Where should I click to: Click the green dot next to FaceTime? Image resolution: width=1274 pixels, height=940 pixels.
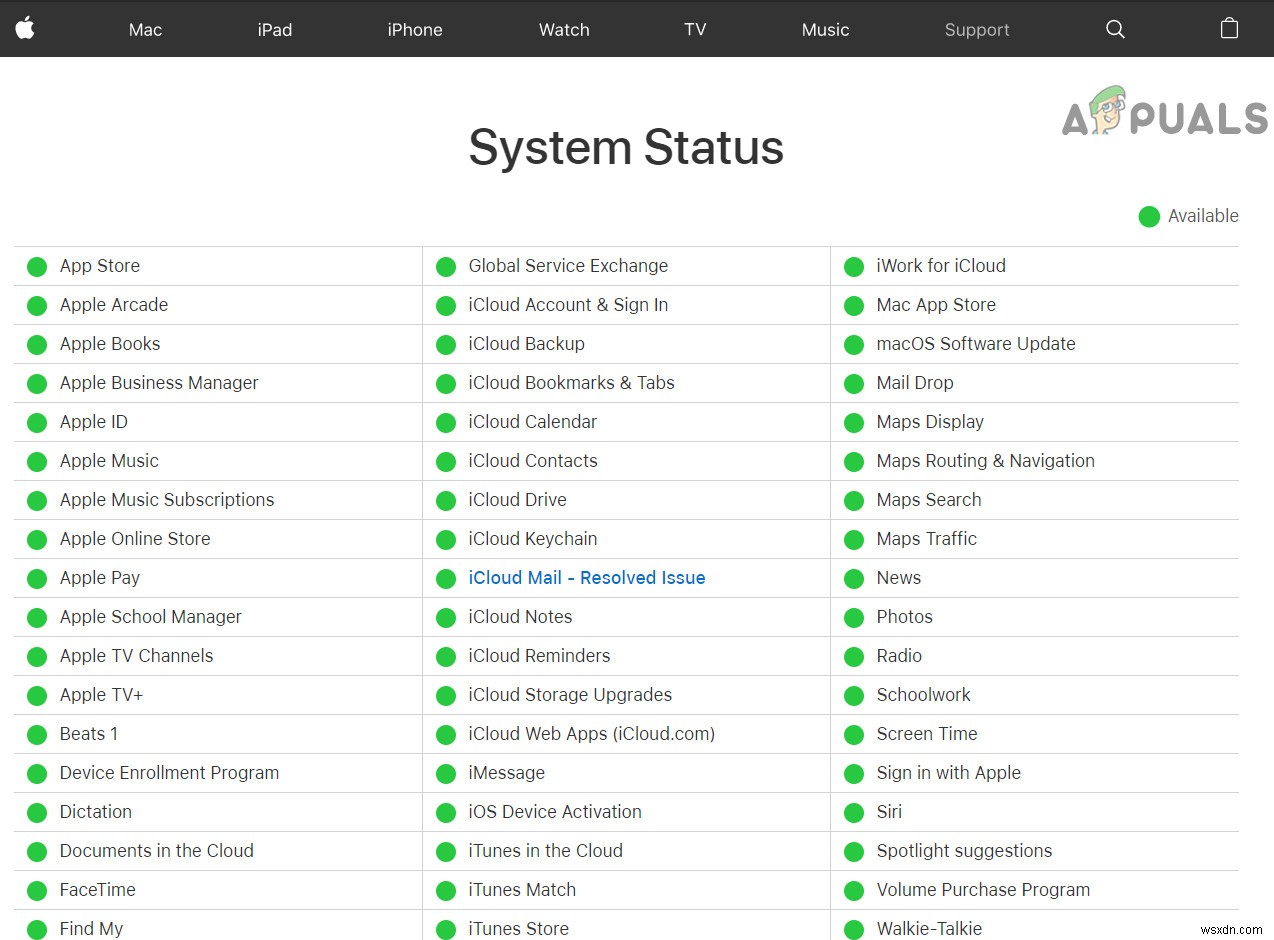coord(37,891)
